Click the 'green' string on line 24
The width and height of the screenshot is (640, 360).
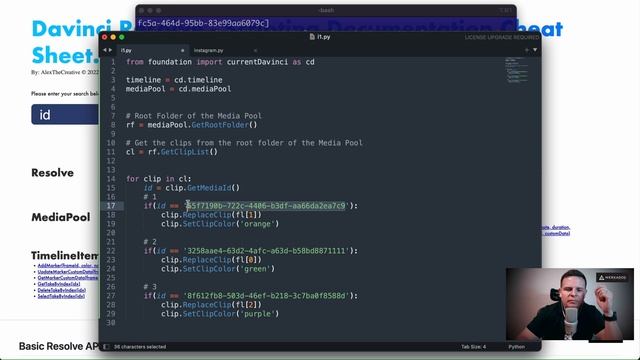255,269
